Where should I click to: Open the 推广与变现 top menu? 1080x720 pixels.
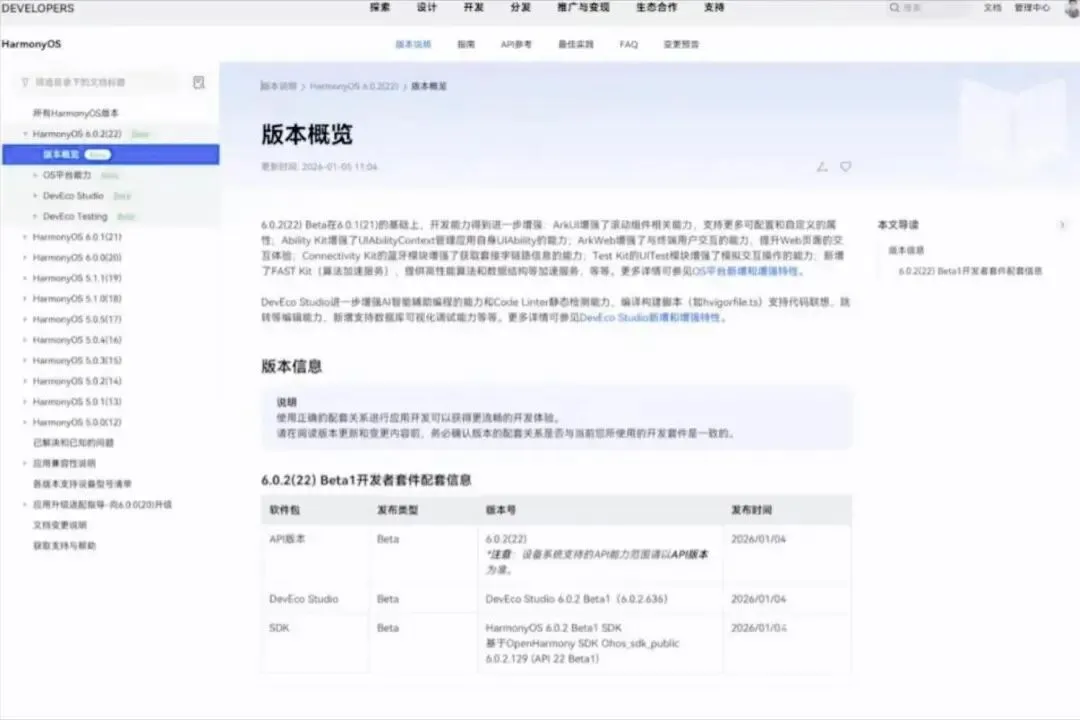[x=583, y=8]
